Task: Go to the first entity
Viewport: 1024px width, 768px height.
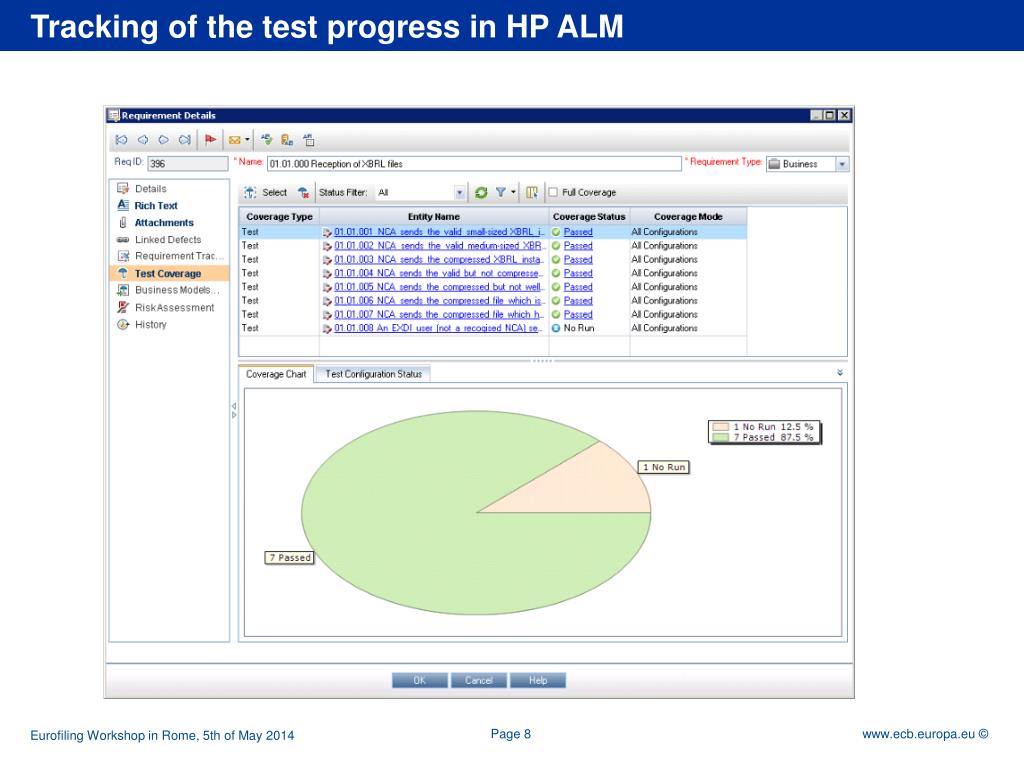Action: [x=121, y=140]
